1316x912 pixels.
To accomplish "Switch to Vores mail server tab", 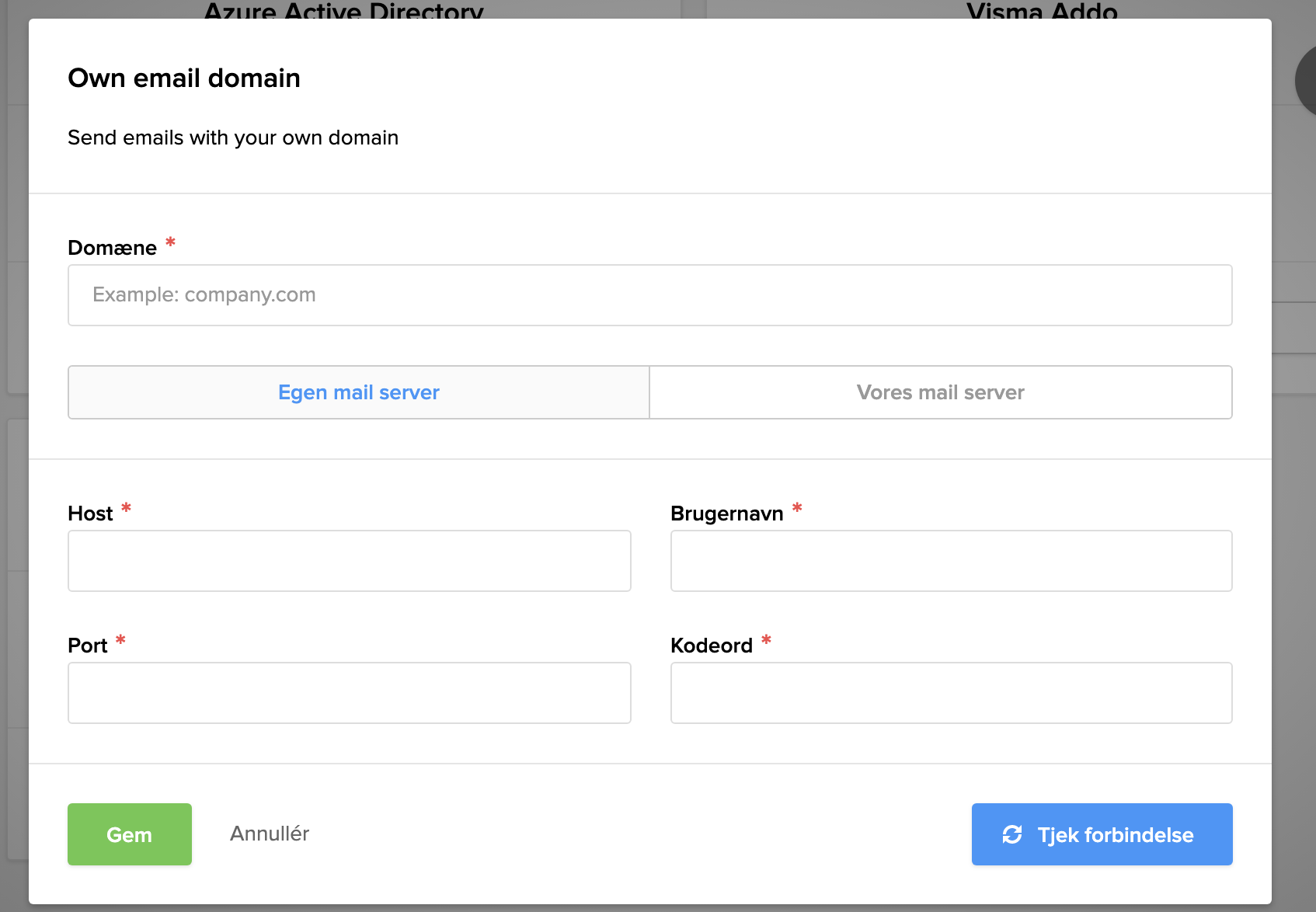I will point(940,392).
